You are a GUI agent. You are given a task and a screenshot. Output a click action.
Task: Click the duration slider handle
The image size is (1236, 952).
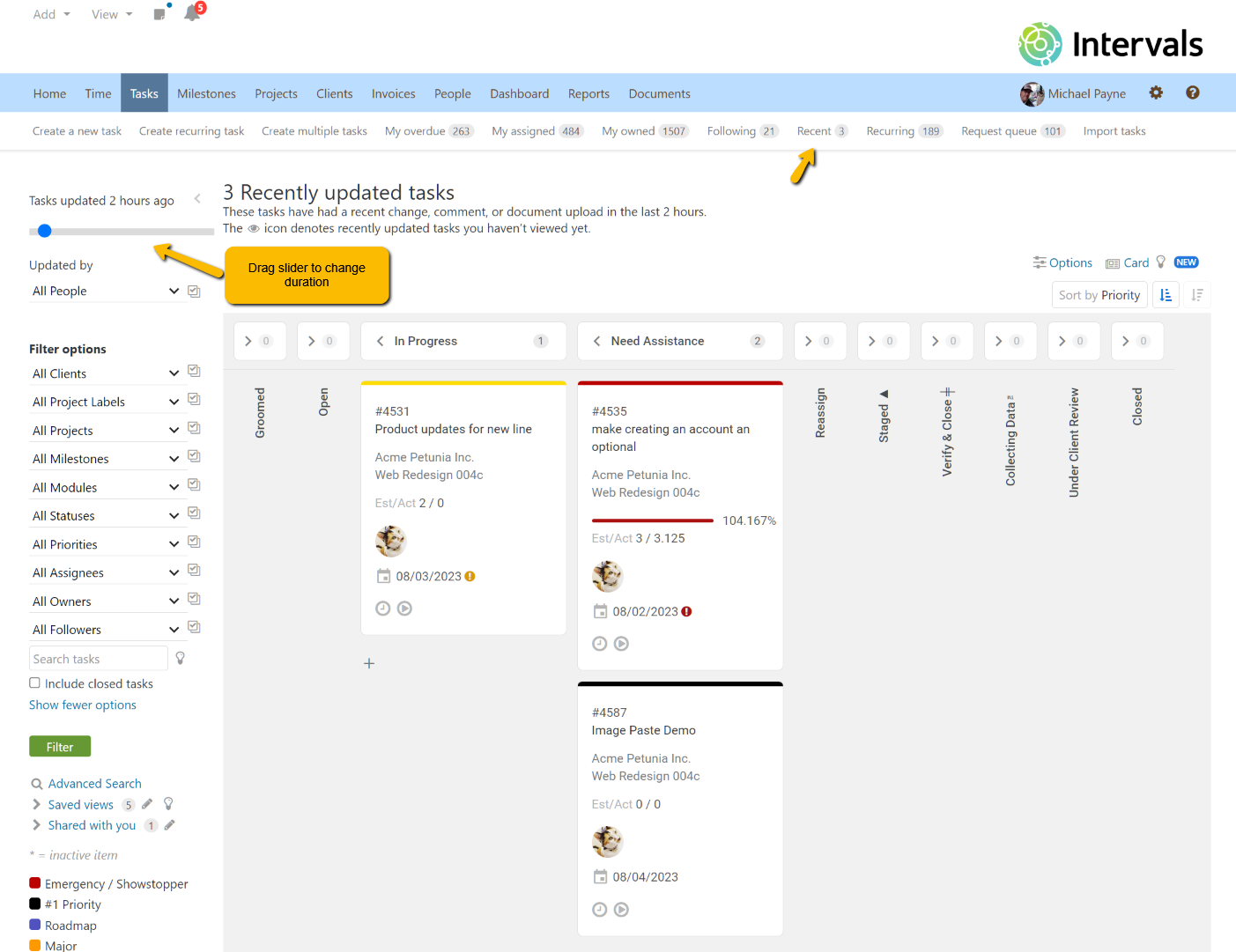pyautogui.click(x=45, y=231)
